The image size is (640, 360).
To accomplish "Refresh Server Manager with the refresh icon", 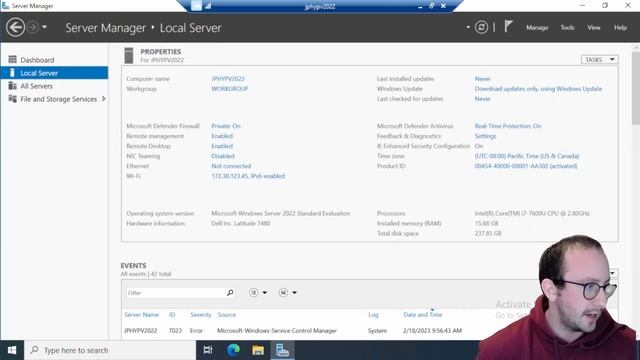I will point(481,27).
